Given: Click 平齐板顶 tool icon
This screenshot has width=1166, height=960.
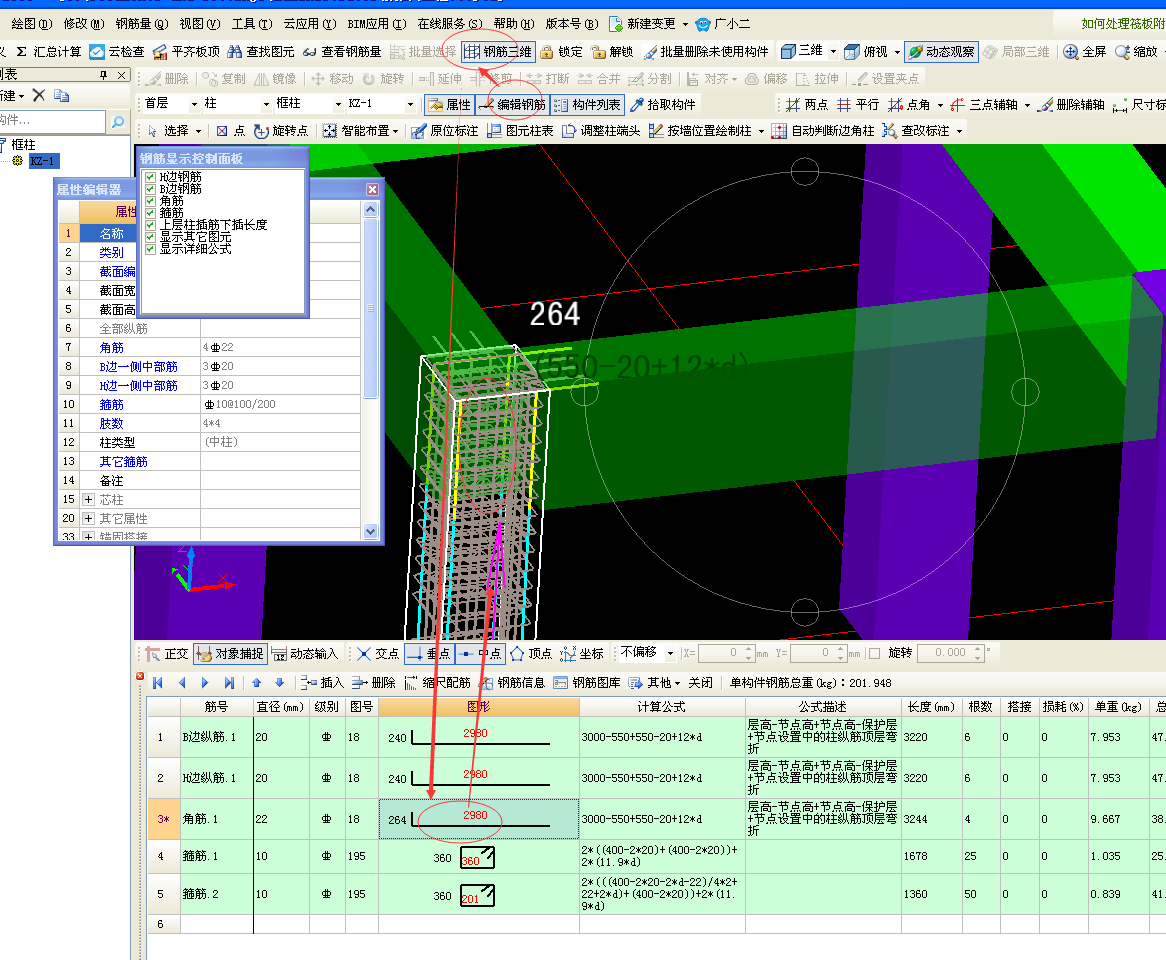Looking at the screenshot, I should coord(160,51).
